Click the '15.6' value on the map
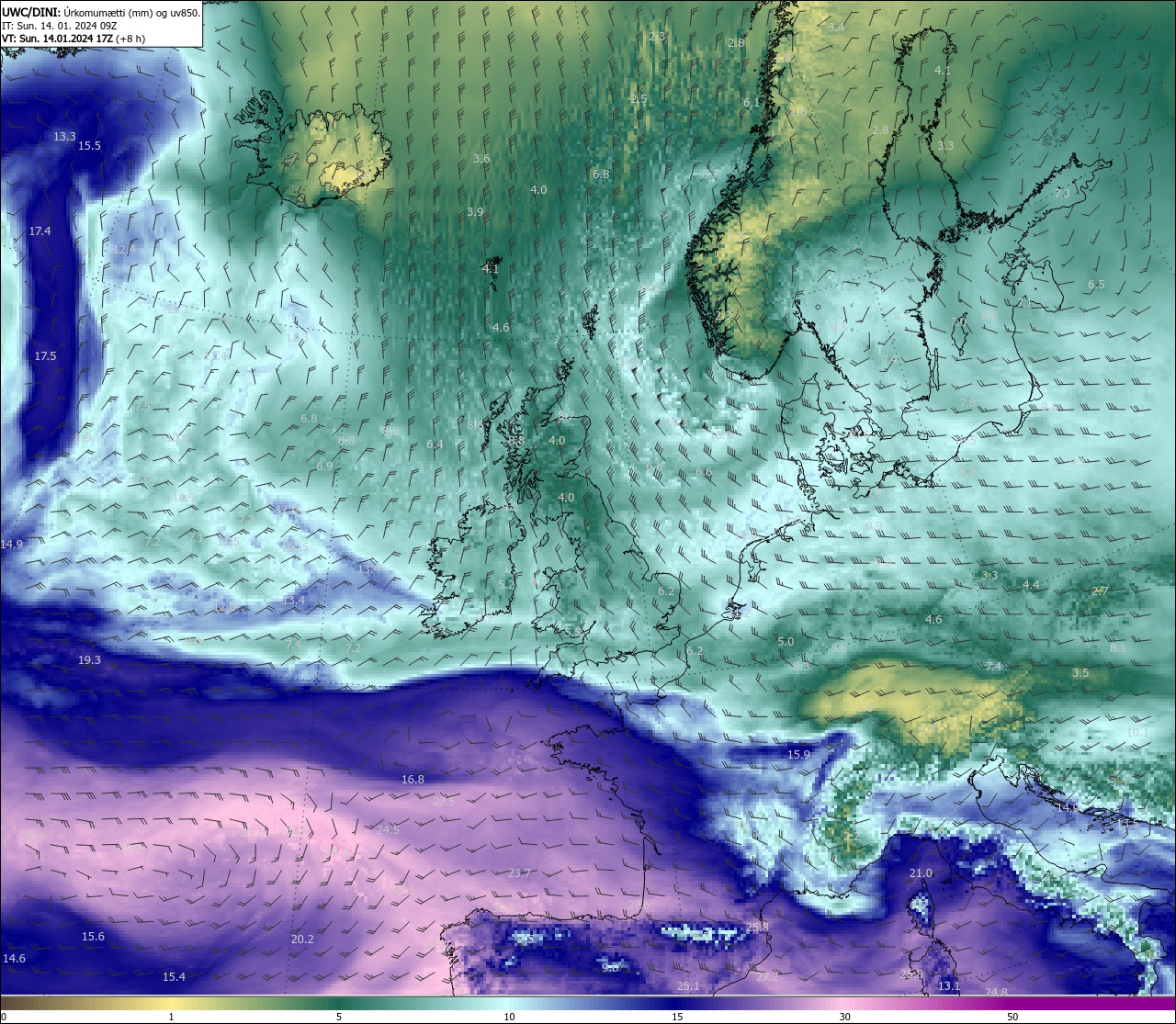 tap(93, 936)
